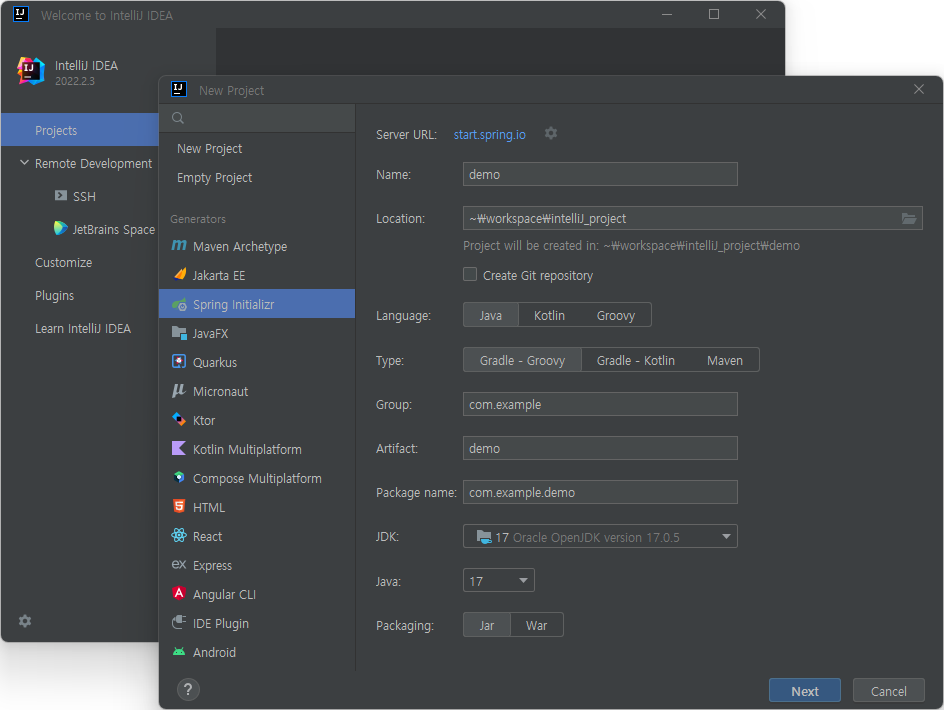Select Jar packaging

(x=486, y=625)
